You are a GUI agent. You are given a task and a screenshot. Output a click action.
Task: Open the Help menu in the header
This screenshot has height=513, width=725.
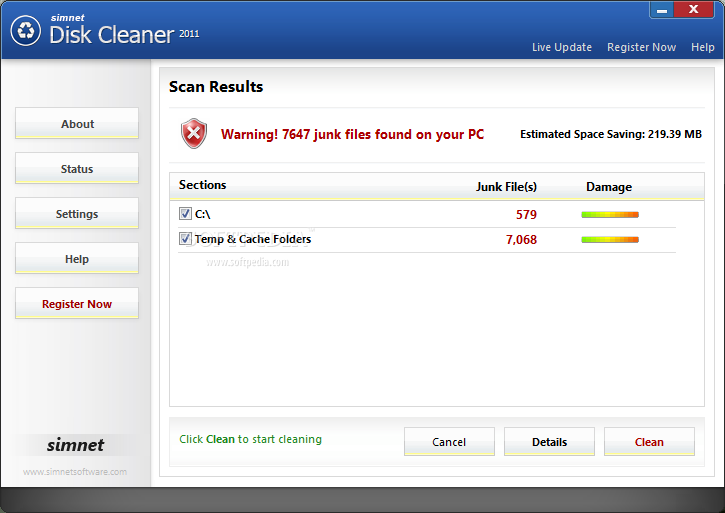click(x=702, y=47)
